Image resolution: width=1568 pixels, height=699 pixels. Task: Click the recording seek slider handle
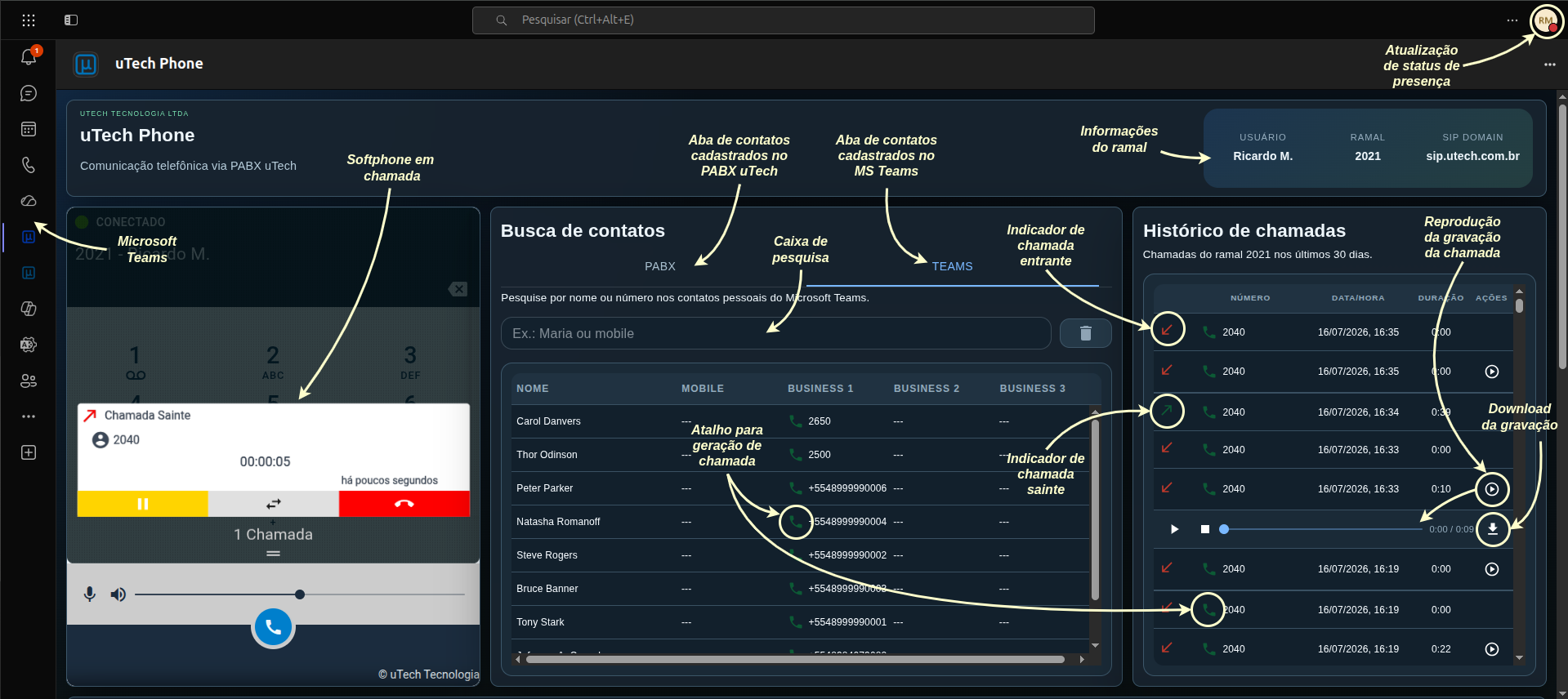(1224, 529)
